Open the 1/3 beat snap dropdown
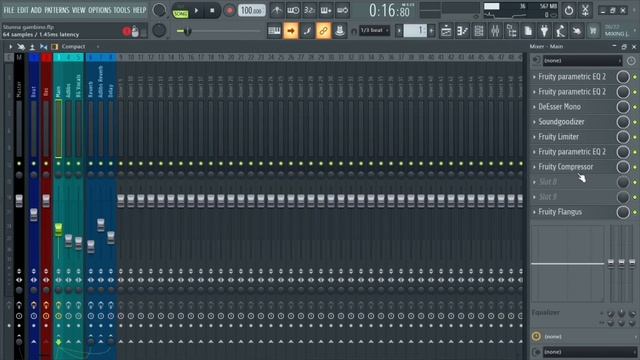This screenshot has width=640, height=360. coord(374,31)
